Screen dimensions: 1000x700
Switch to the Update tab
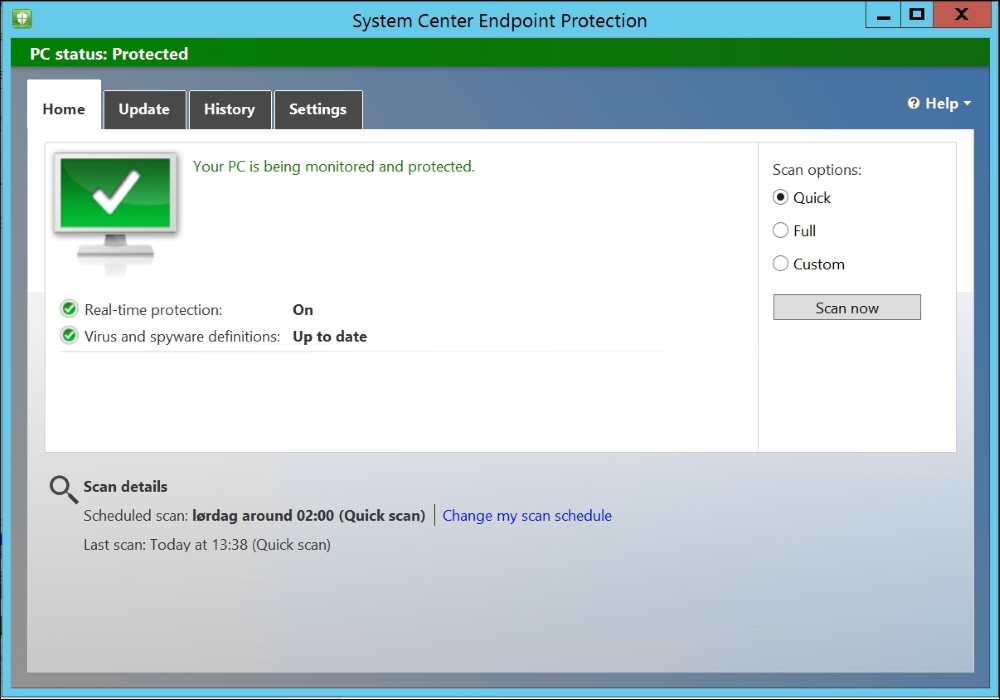(144, 110)
